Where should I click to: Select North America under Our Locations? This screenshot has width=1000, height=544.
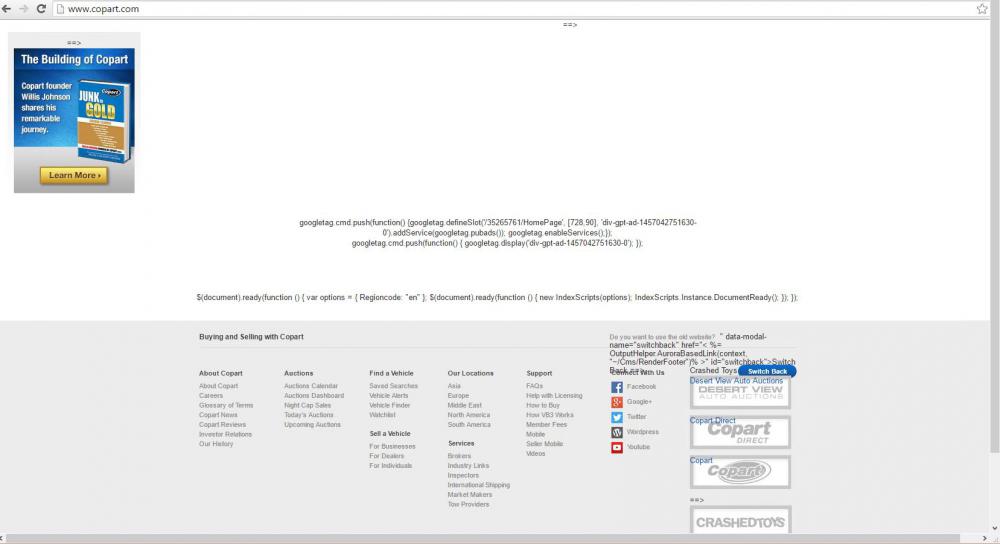click(x=469, y=415)
